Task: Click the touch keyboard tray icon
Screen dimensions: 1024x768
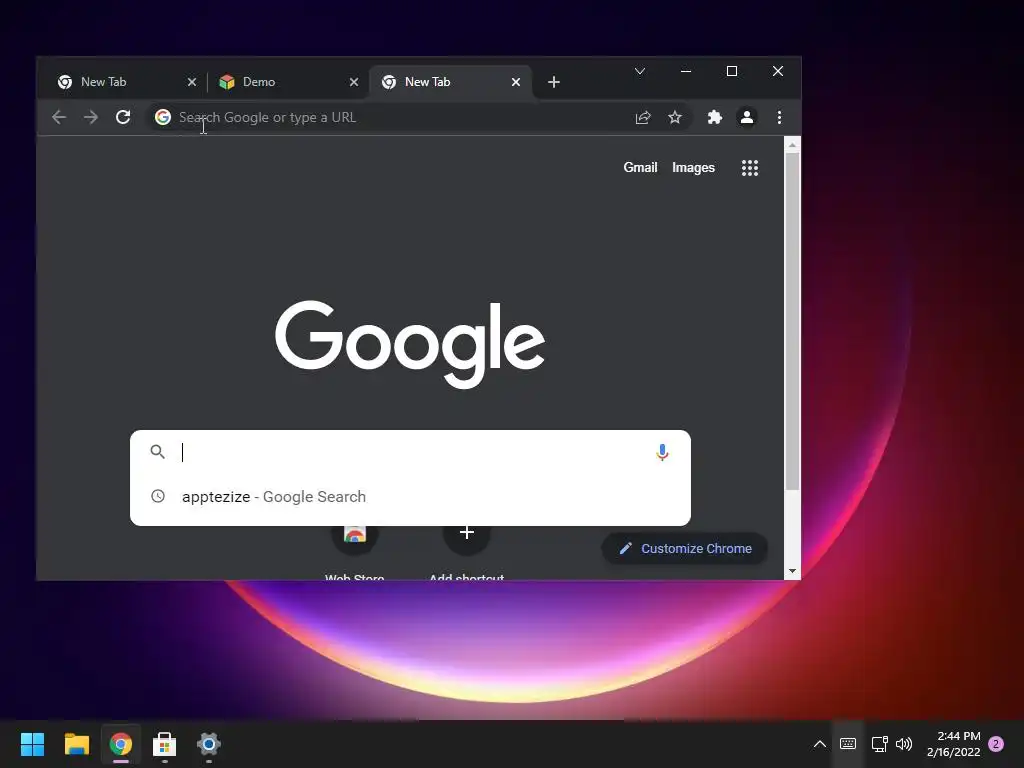Action: click(848, 744)
